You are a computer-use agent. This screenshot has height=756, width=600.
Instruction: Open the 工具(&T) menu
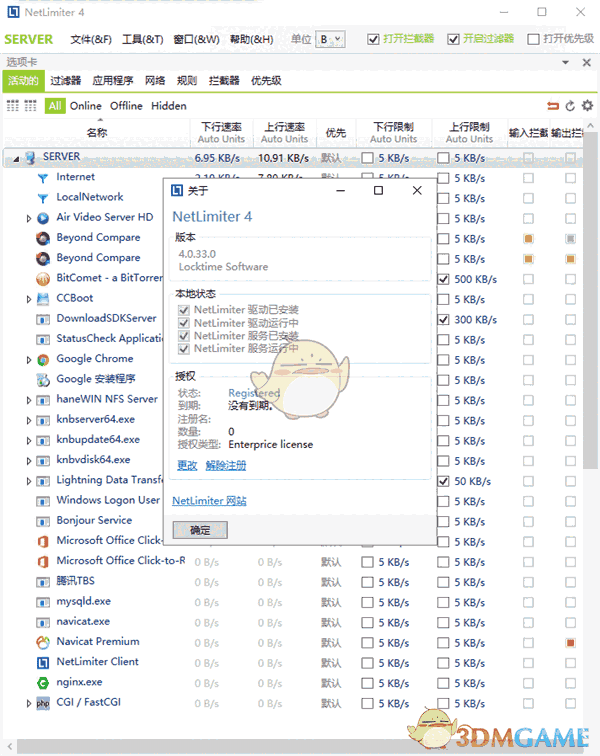(143, 40)
